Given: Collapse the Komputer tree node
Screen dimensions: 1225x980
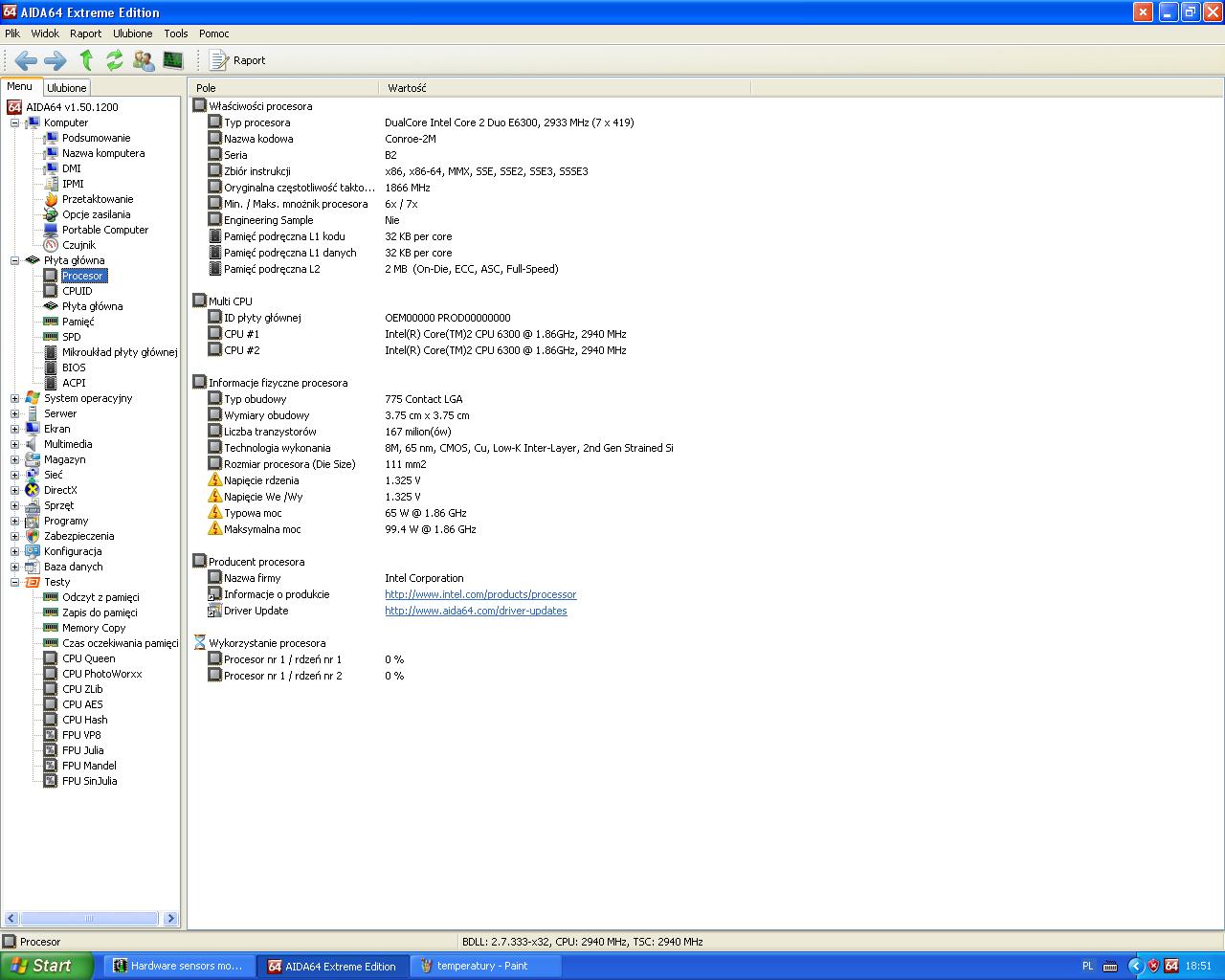Looking at the screenshot, I should pyautogui.click(x=14, y=122).
